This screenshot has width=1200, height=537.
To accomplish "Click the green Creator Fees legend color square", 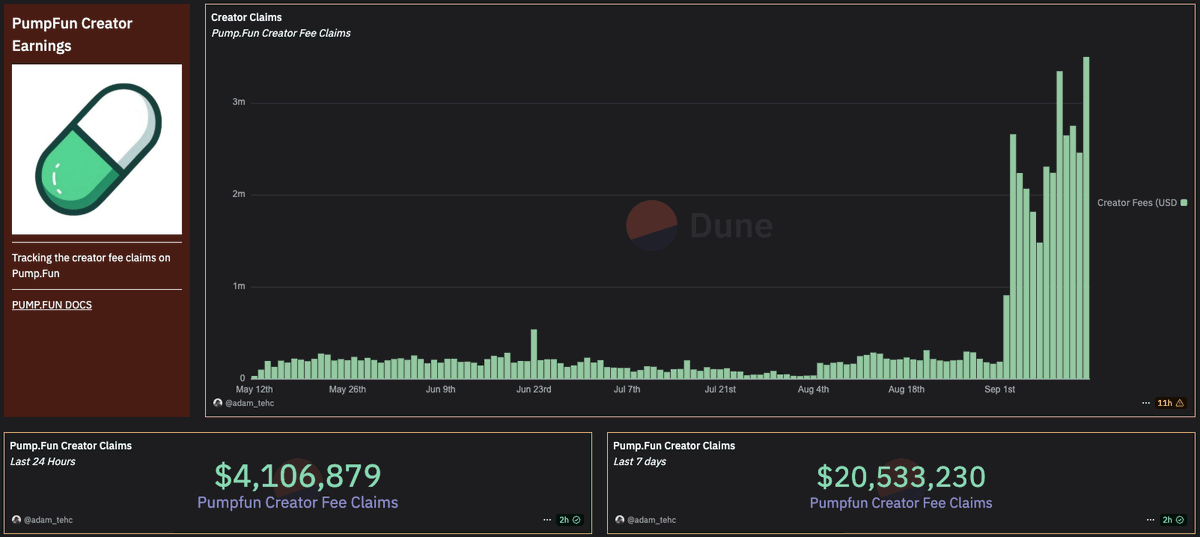I will pos(1184,203).
